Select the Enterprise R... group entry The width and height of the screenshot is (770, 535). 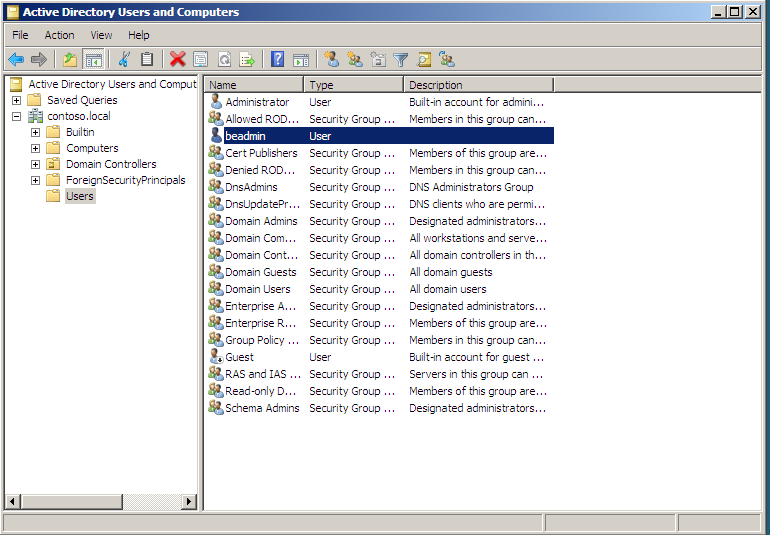point(261,323)
